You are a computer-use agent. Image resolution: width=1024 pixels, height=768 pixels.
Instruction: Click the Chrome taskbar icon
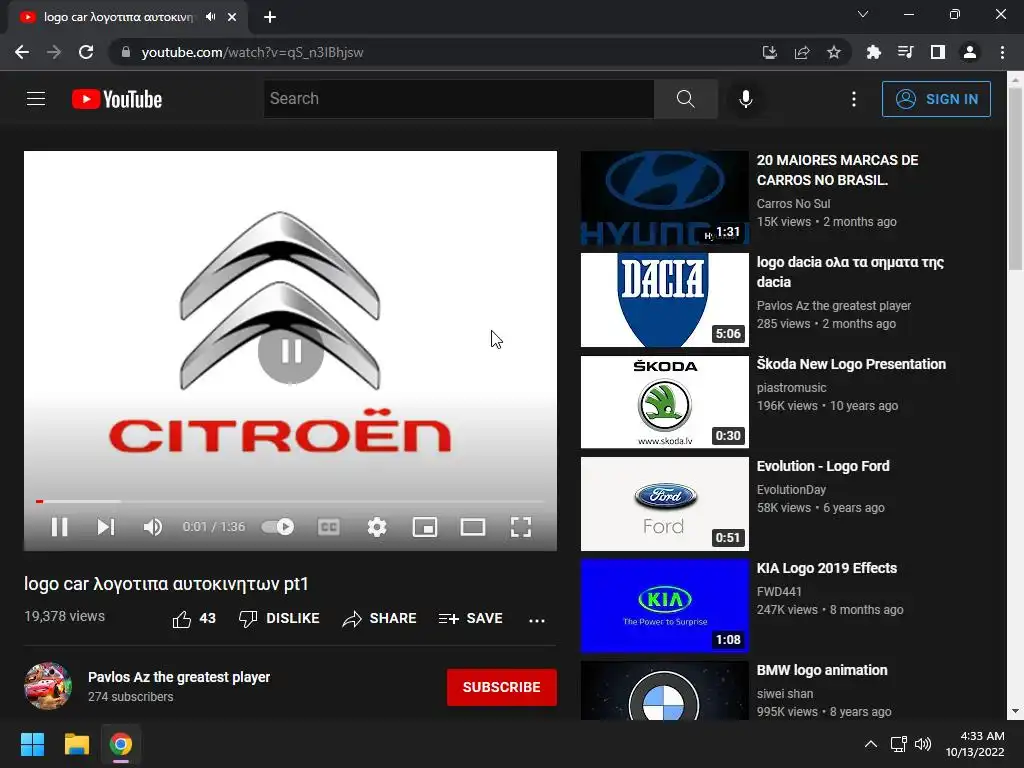[121, 744]
